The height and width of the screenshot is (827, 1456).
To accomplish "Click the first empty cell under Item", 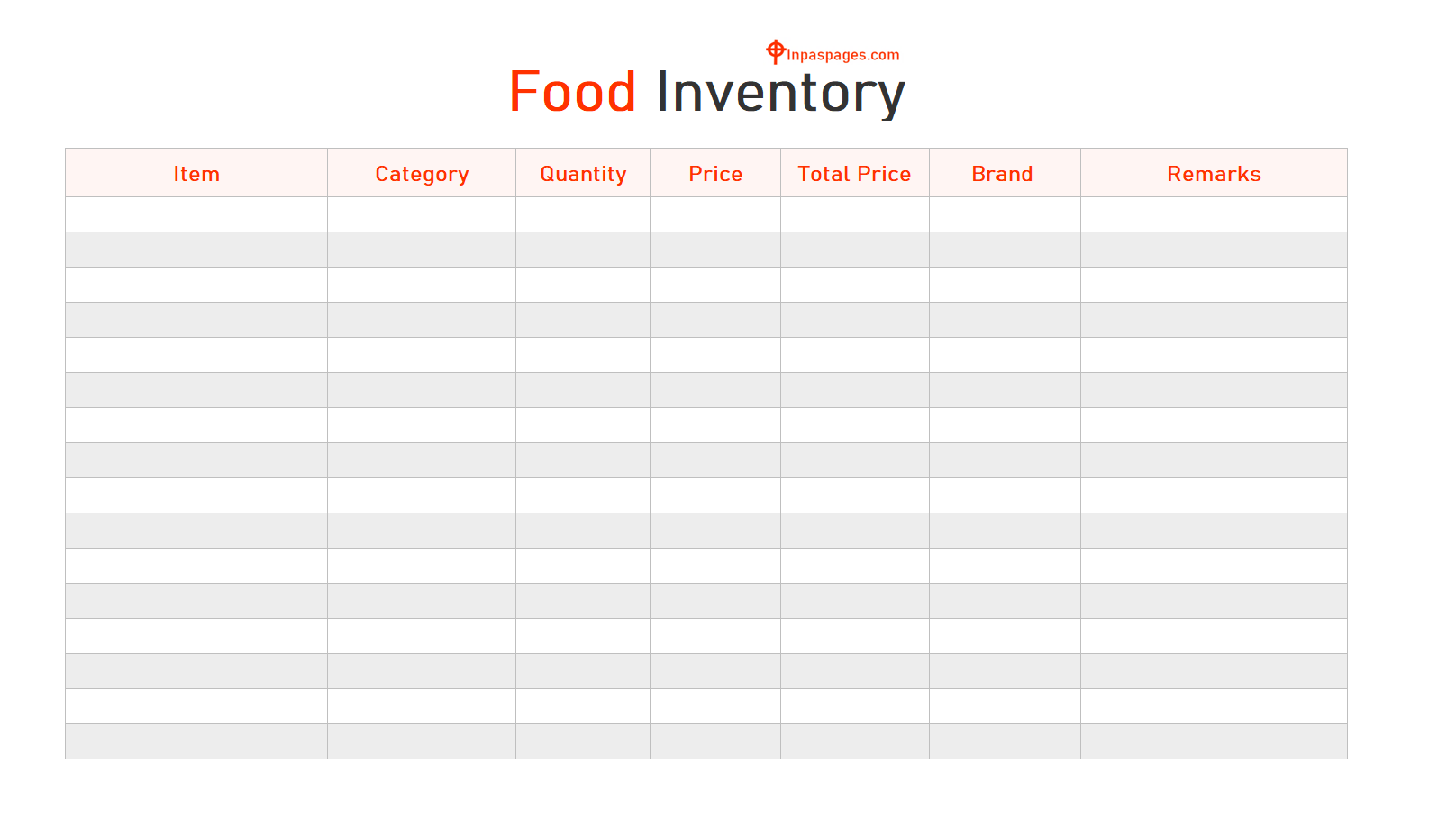I will point(196,214).
